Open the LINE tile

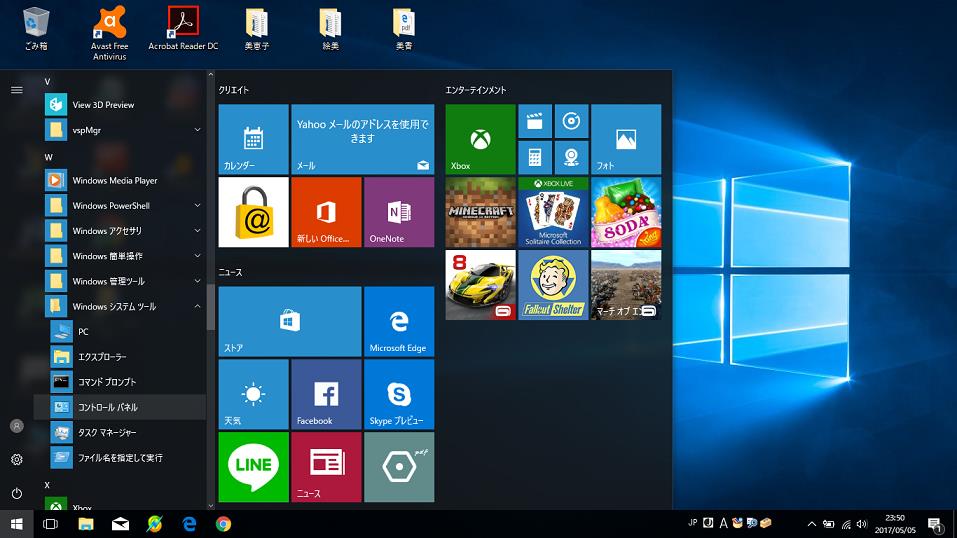tap(253, 467)
